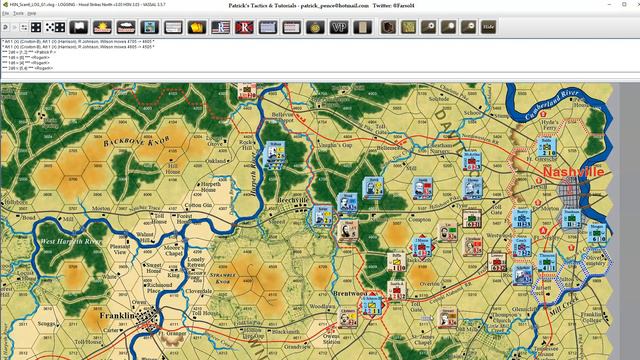Select the Schofield leader counter
Viewport: 640px width, 360px height.
(x=522, y=275)
